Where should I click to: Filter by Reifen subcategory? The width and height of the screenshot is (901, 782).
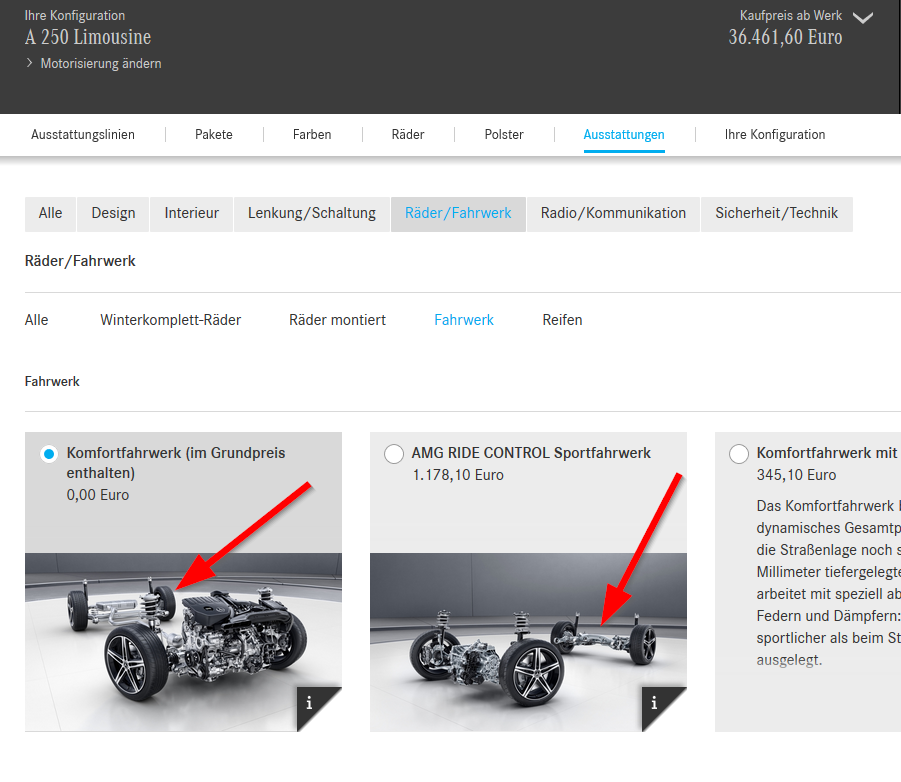(562, 320)
